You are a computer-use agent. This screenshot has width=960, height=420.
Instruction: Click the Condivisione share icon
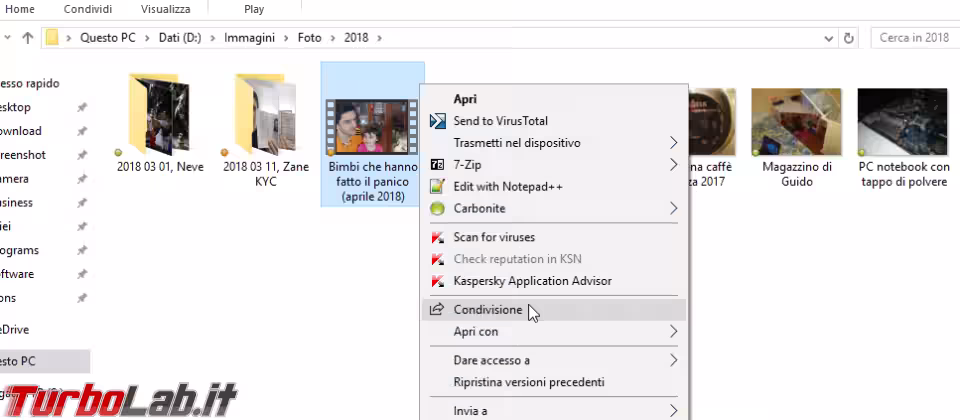[436, 310]
